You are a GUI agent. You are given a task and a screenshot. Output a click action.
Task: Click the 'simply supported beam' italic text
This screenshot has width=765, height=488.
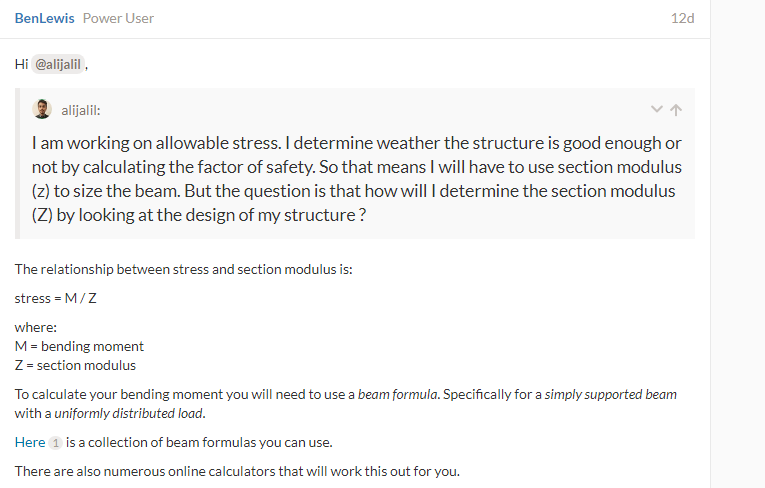[611, 394]
